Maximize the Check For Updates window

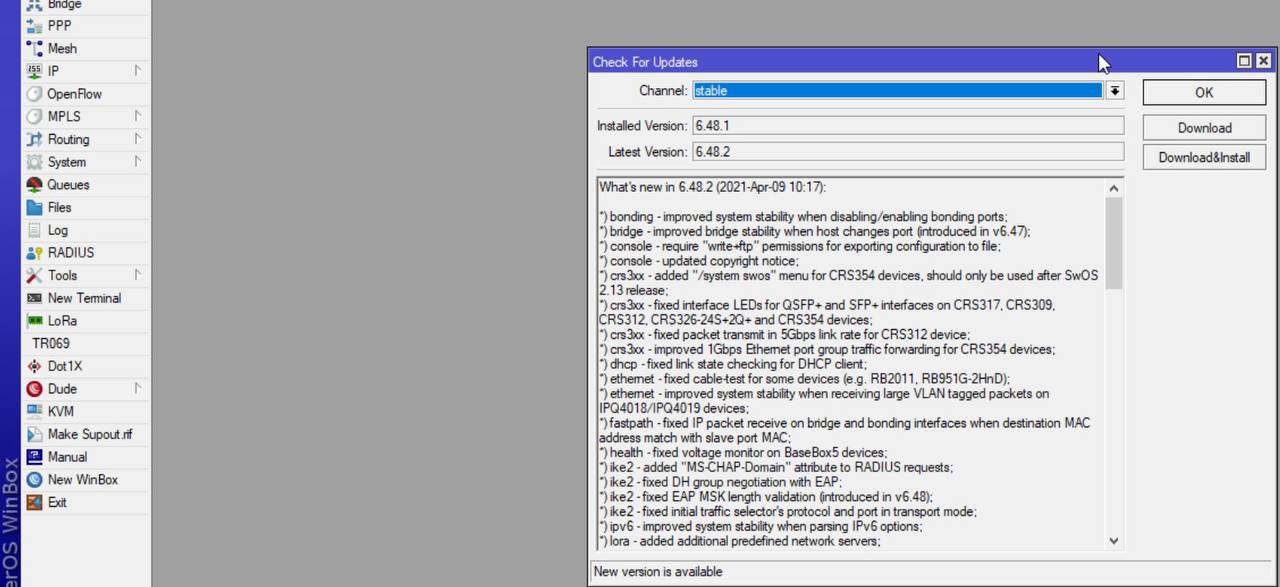[1244, 61]
